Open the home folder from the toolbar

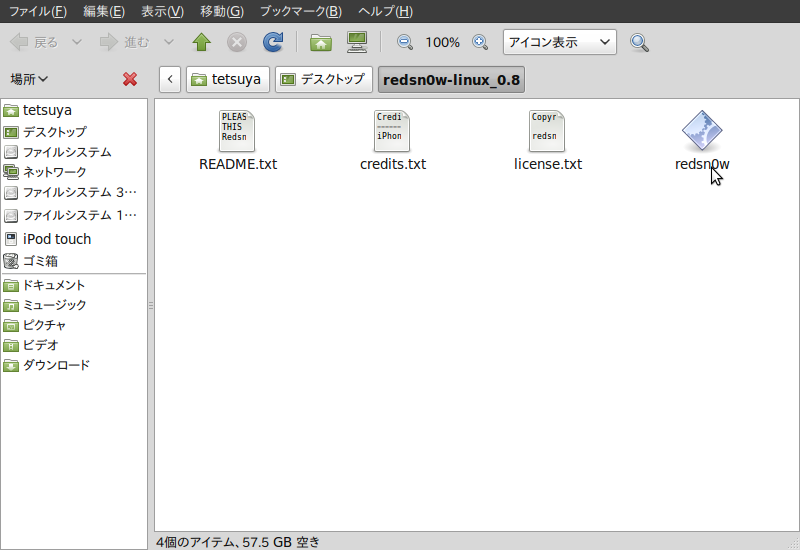[x=321, y=42]
